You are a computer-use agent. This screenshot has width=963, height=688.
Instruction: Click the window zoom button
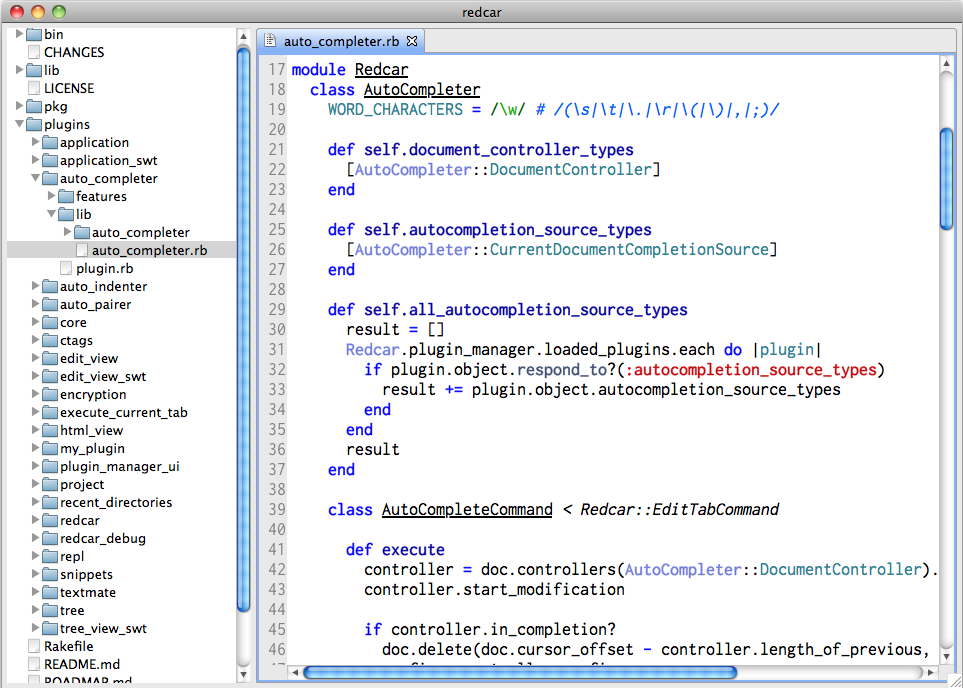tap(58, 12)
